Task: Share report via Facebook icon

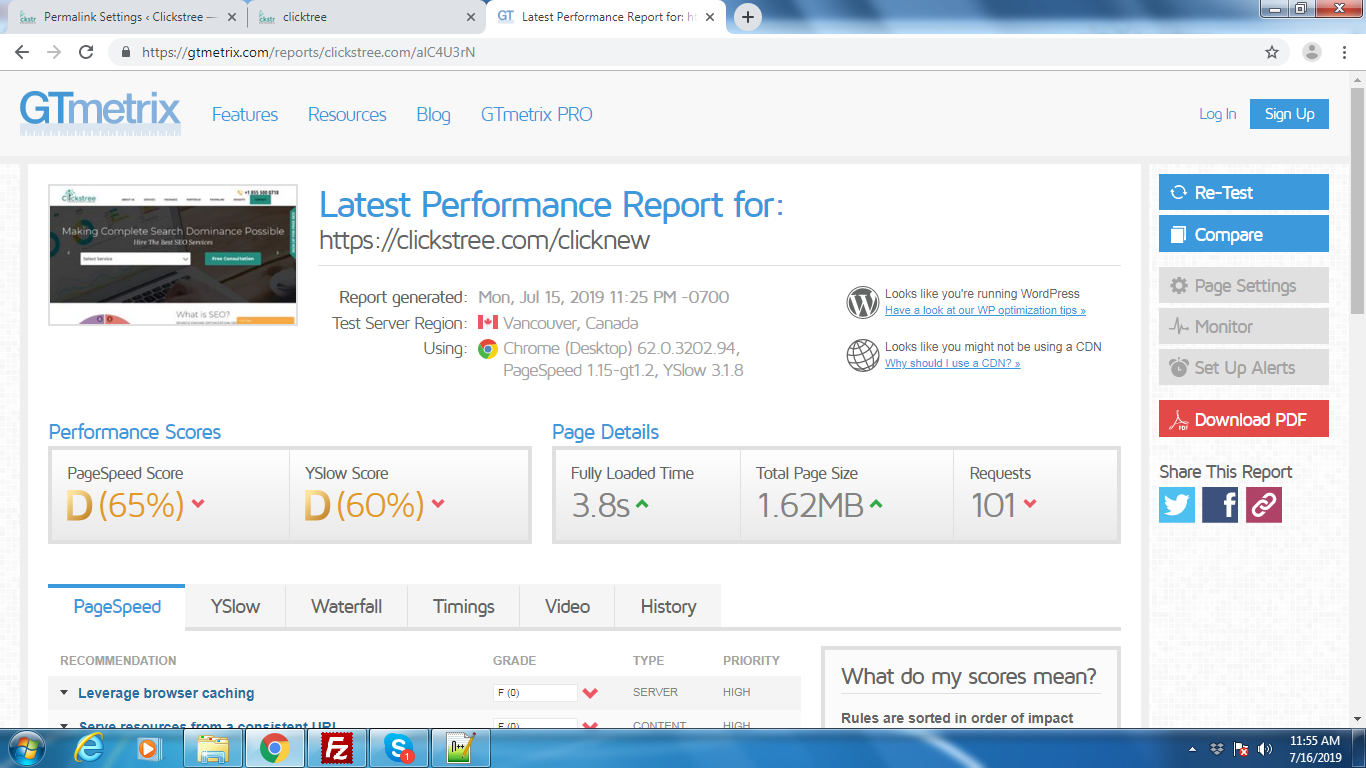Action: 1220,505
